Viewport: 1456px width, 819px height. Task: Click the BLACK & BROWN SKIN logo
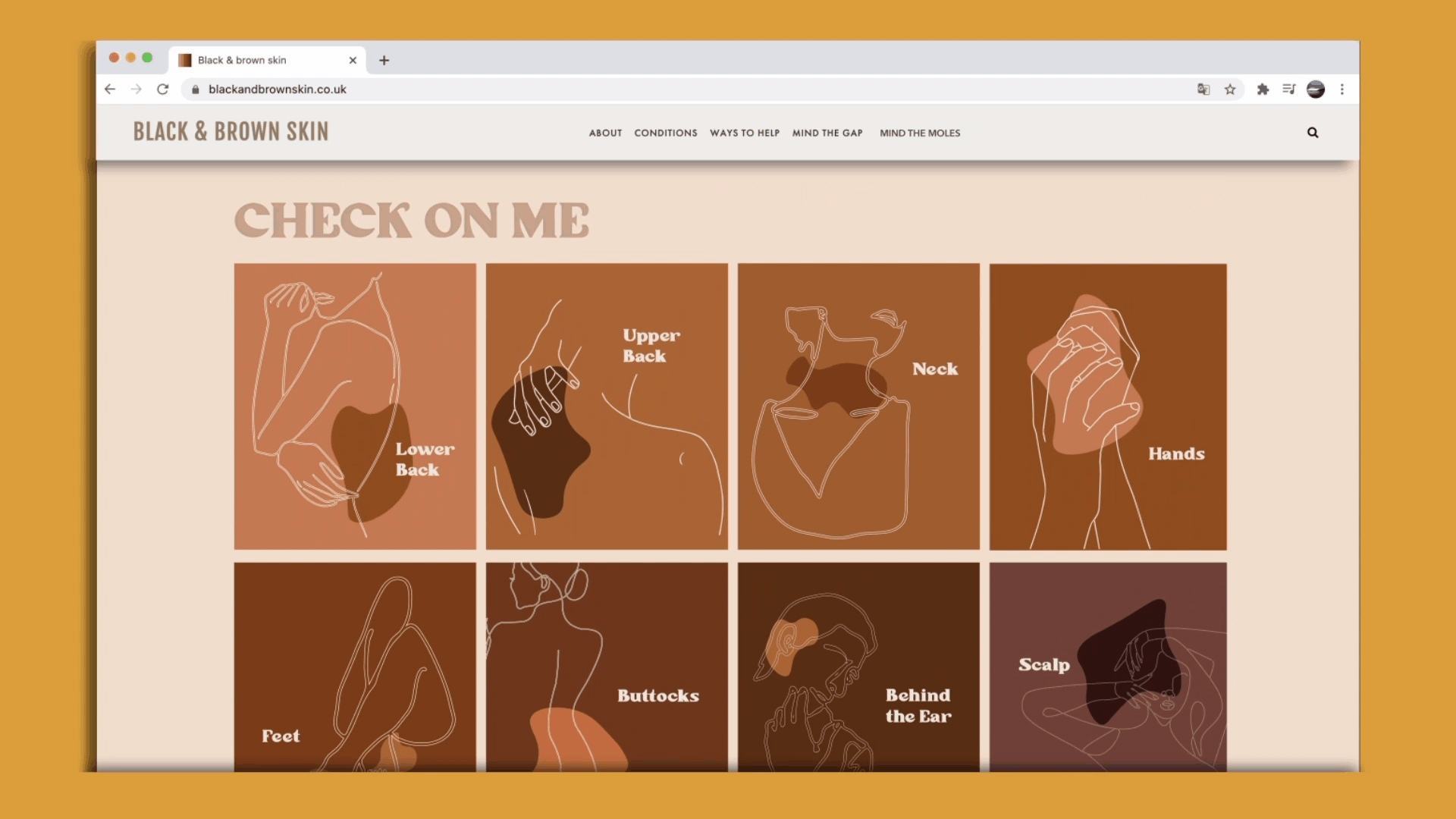pos(231,131)
